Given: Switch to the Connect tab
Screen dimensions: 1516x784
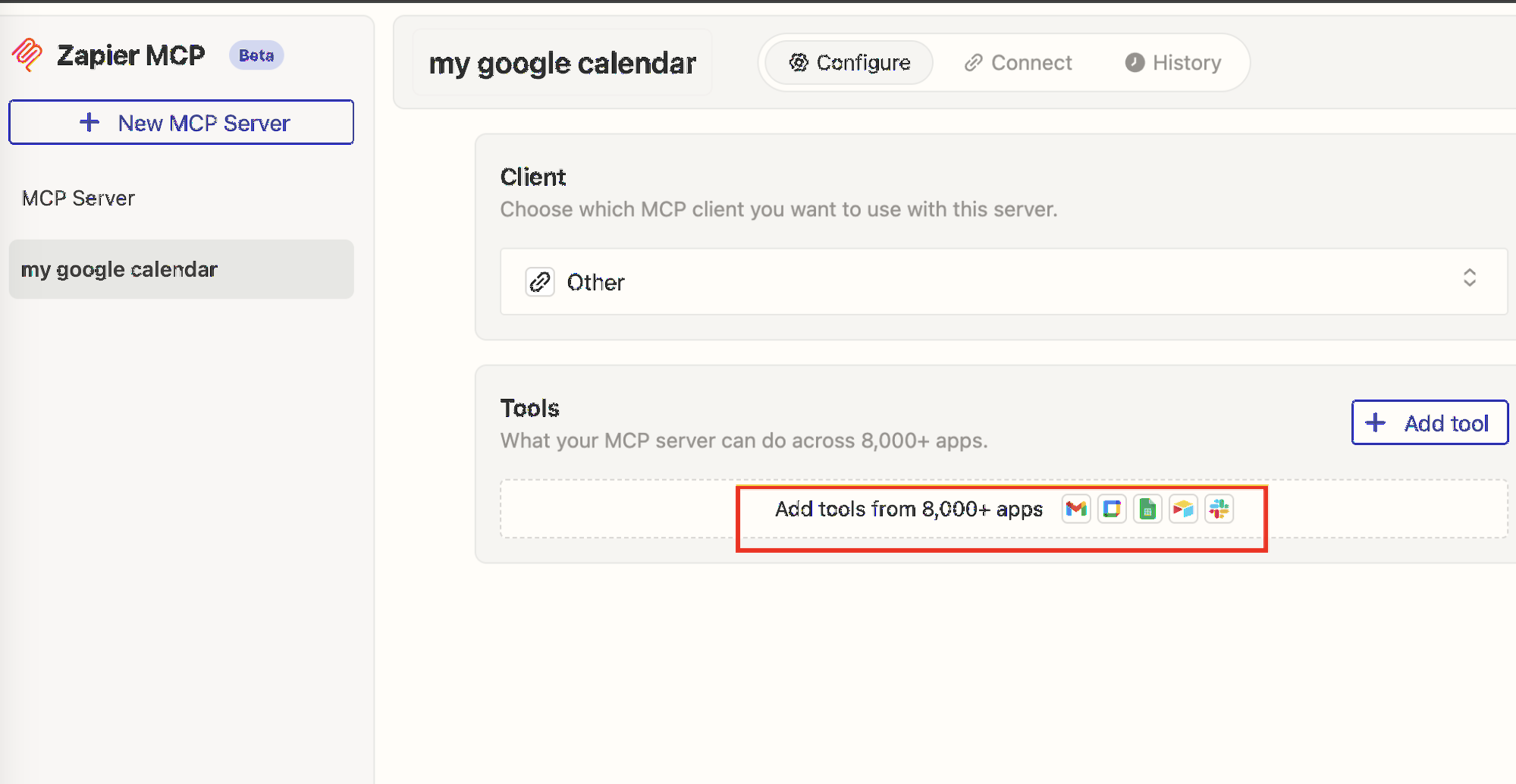Looking at the screenshot, I should [x=1018, y=62].
